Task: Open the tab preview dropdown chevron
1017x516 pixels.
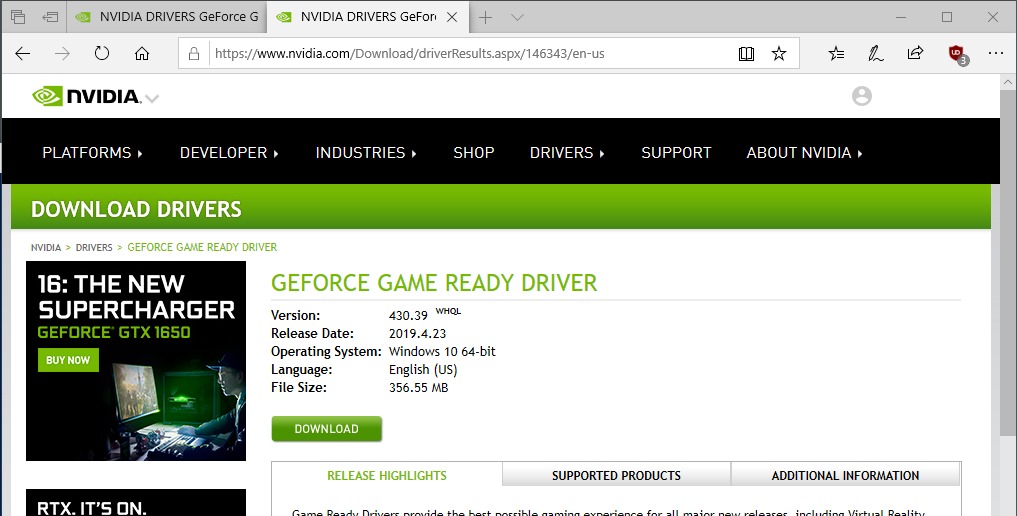Action: tap(517, 17)
